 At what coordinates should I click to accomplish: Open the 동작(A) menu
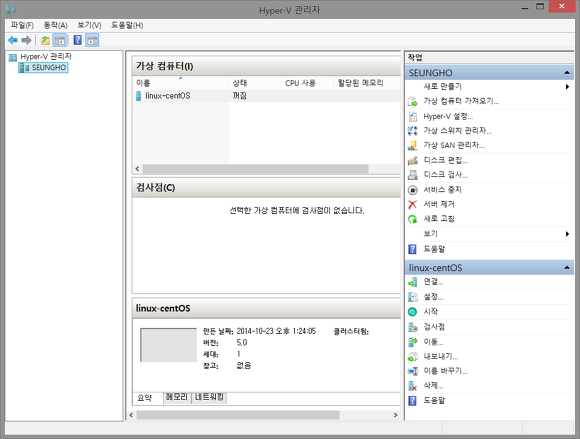pyautogui.click(x=55, y=25)
